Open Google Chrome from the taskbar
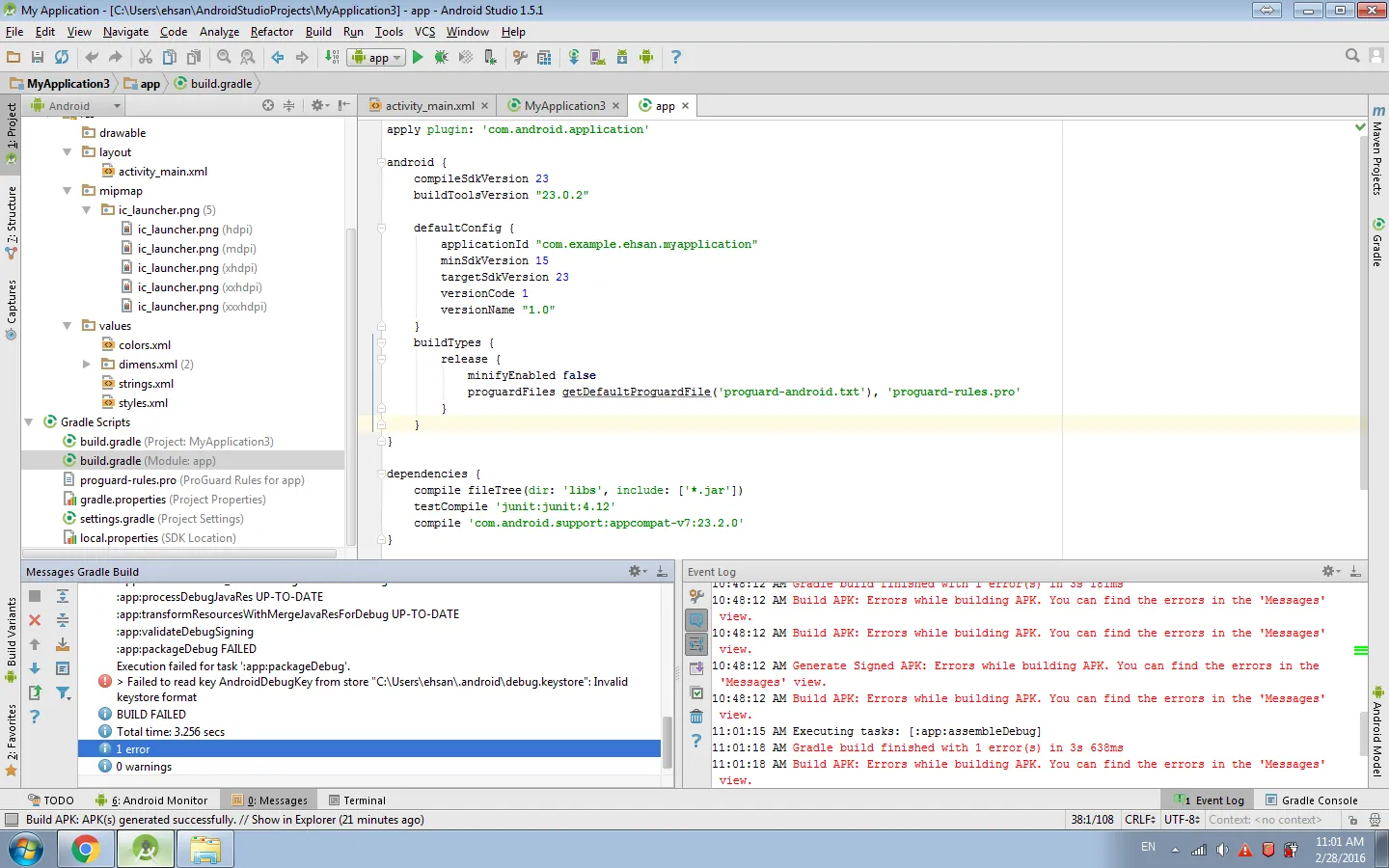 point(86,850)
